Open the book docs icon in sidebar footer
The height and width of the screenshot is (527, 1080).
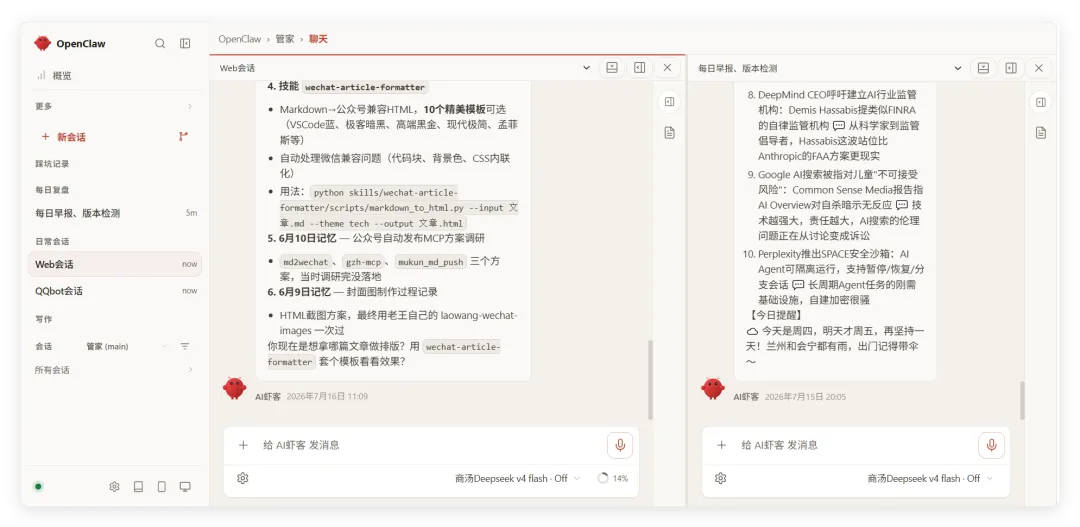138,486
